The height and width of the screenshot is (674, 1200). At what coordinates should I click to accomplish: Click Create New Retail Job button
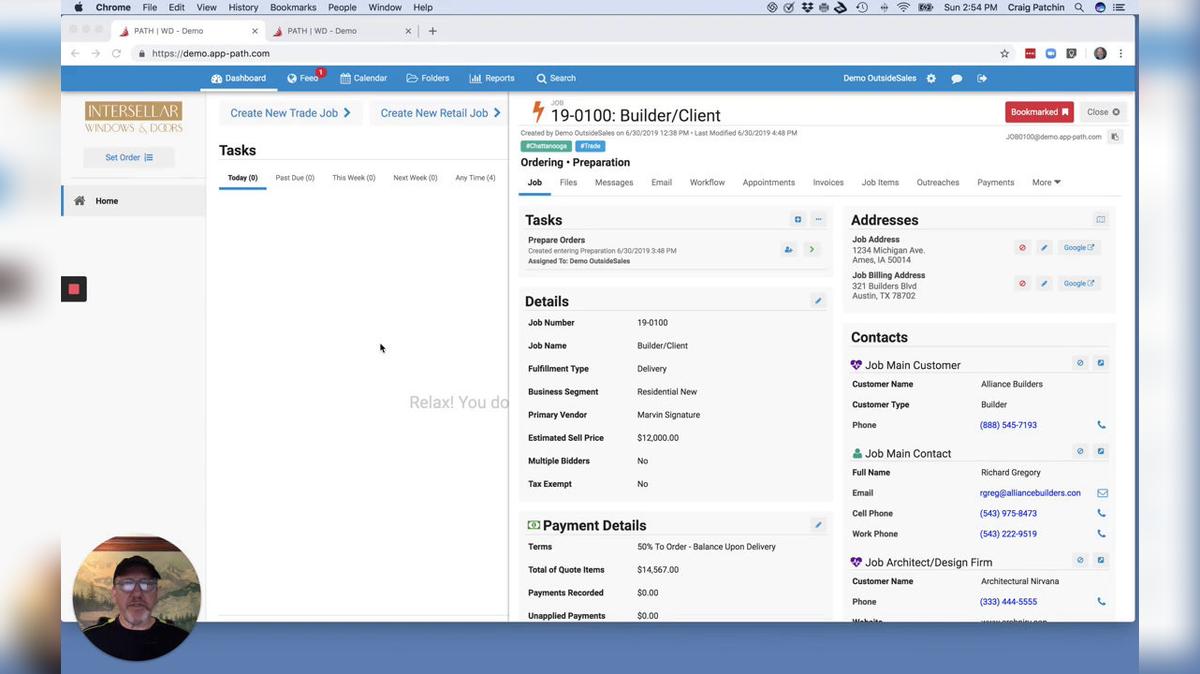coord(440,113)
